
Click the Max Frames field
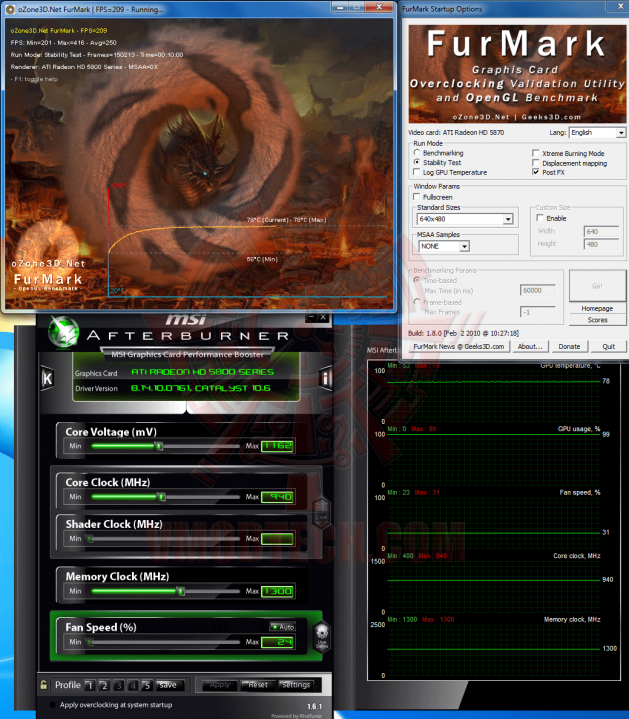pos(538,312)
